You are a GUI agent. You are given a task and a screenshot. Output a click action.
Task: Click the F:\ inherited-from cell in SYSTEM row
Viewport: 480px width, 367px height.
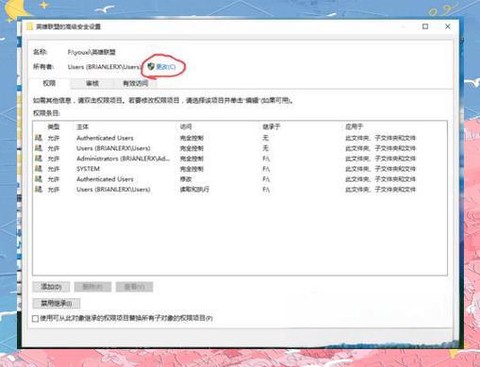tap(266, 169)
